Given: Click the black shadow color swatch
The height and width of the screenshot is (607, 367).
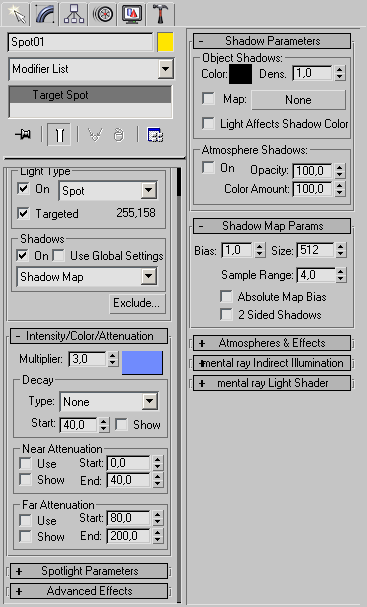Looking at the screenshot, I should 240,74.
